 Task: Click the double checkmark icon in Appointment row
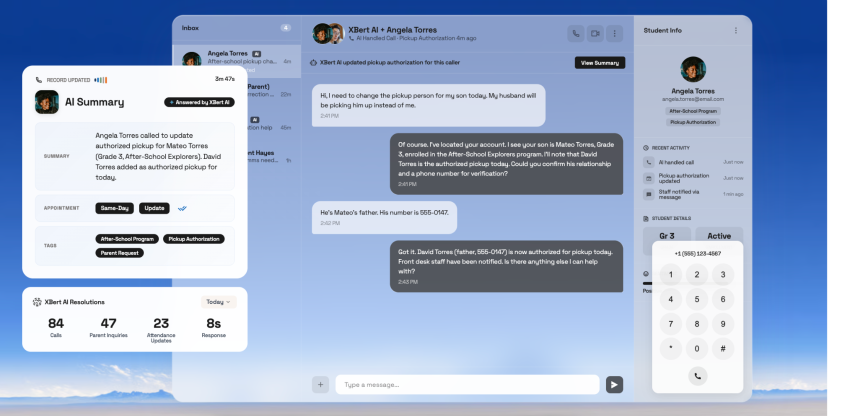(183, 208)
